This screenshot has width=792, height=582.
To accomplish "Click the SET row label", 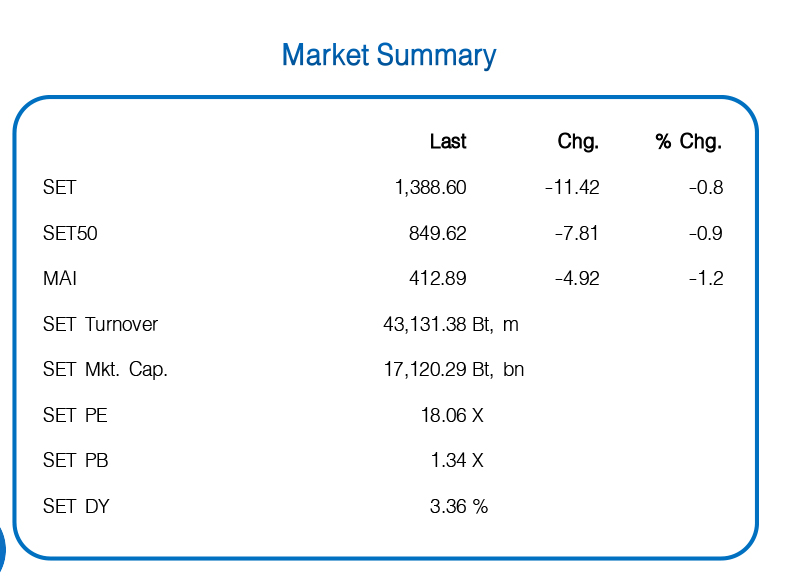I will click(60, 187).
